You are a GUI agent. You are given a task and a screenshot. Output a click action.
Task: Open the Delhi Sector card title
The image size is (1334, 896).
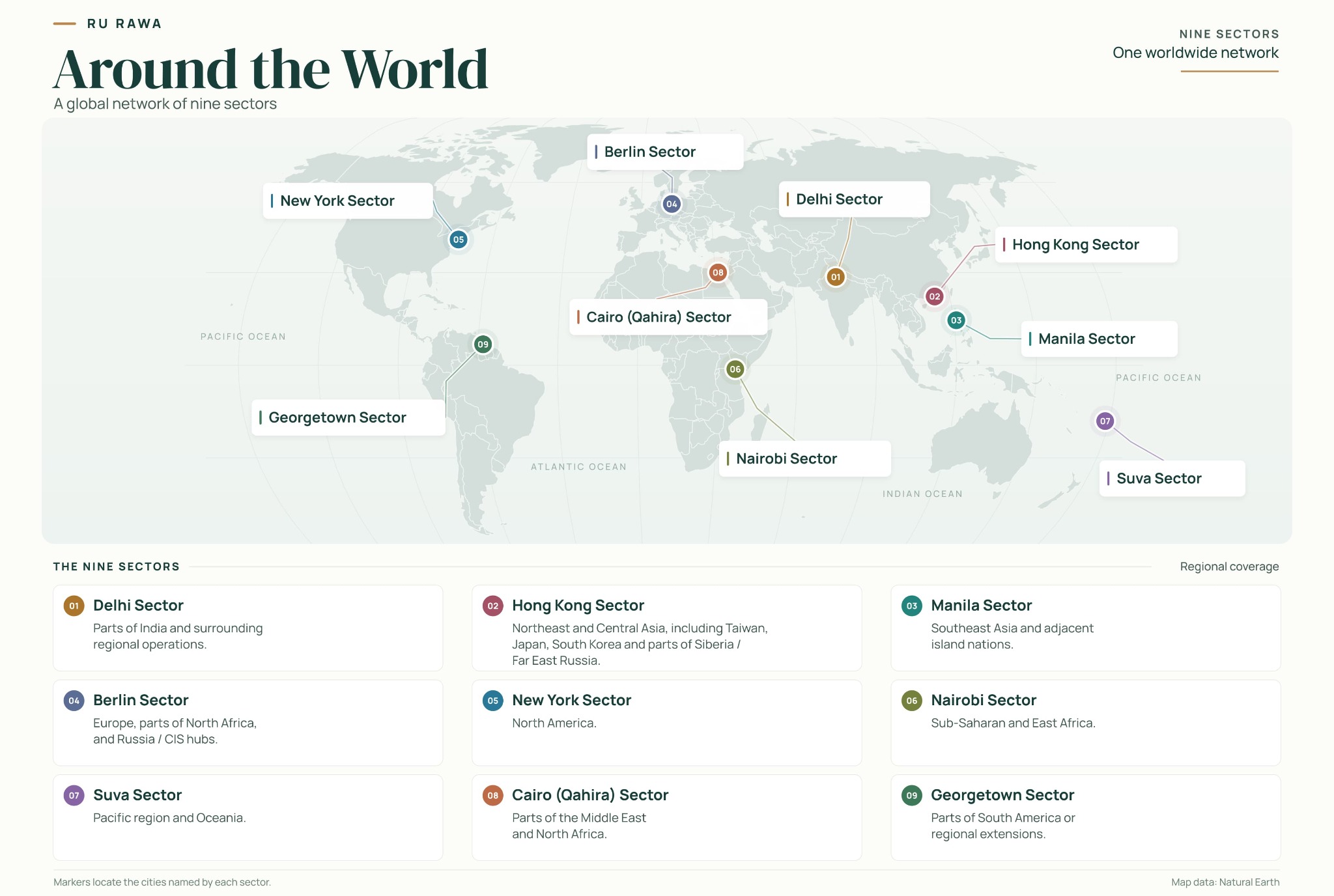(x=138, y=606)
